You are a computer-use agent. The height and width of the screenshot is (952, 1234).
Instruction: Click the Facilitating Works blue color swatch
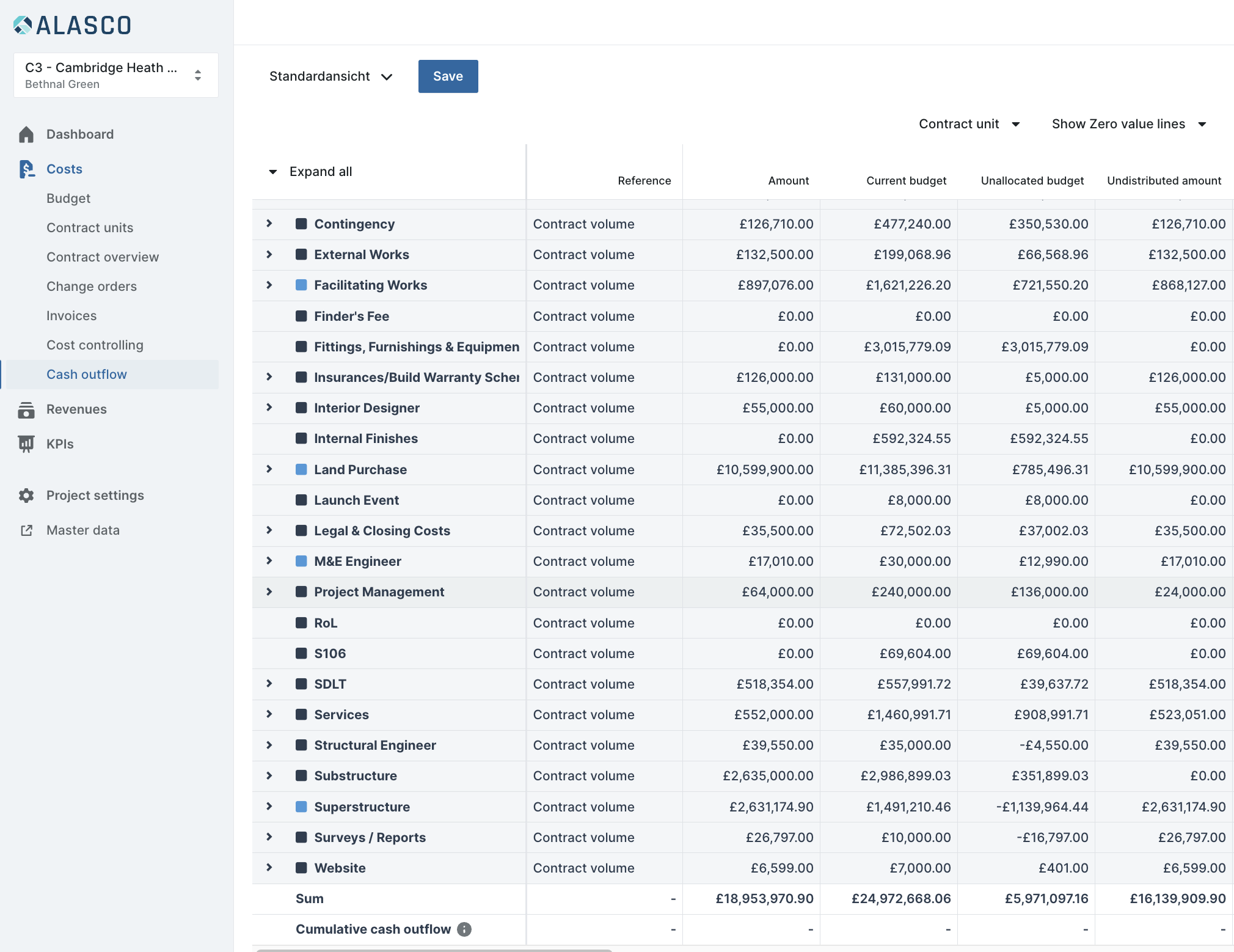pyautogui.click(x=301, y=285)
